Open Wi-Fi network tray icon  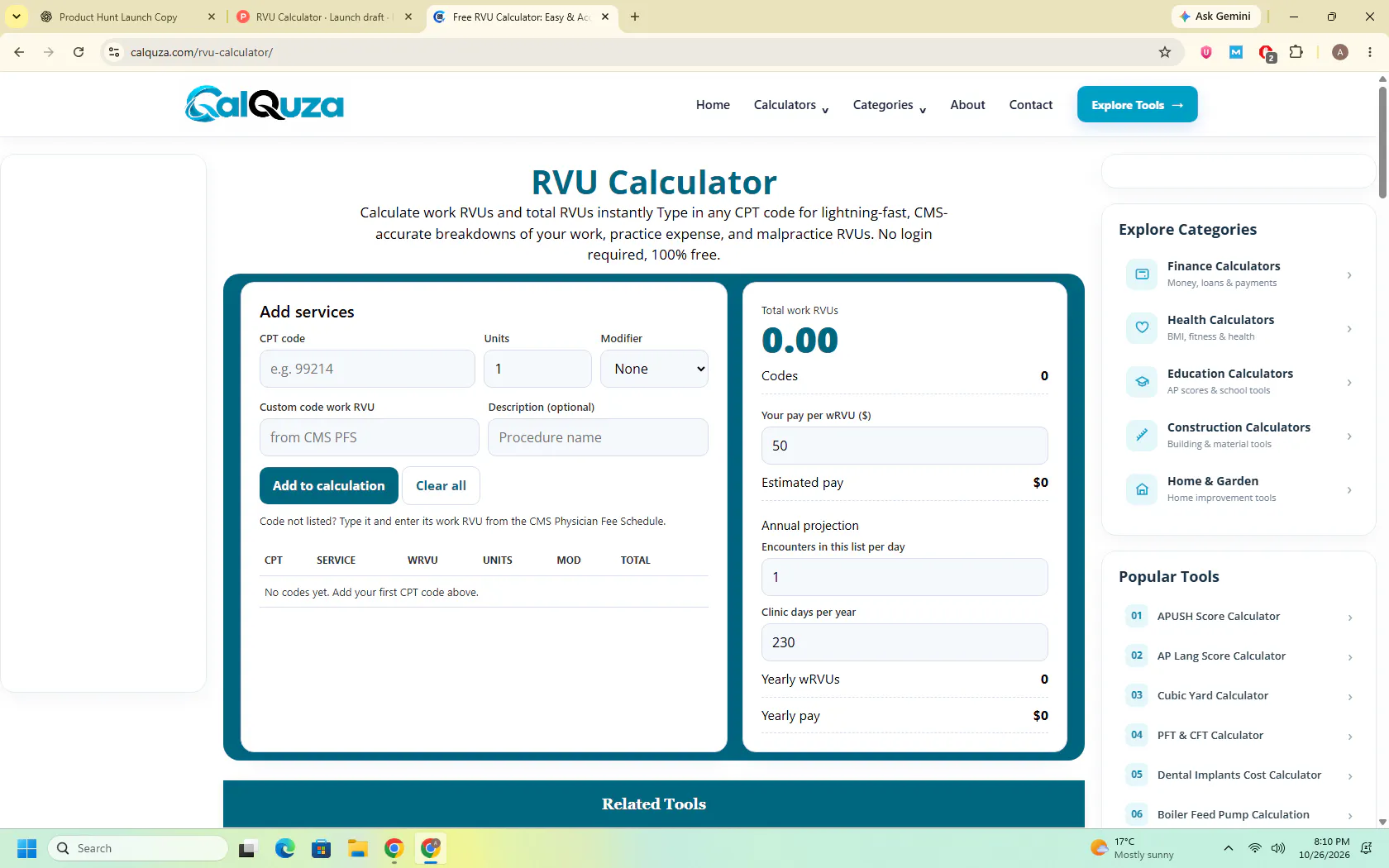coord(1255,848)
